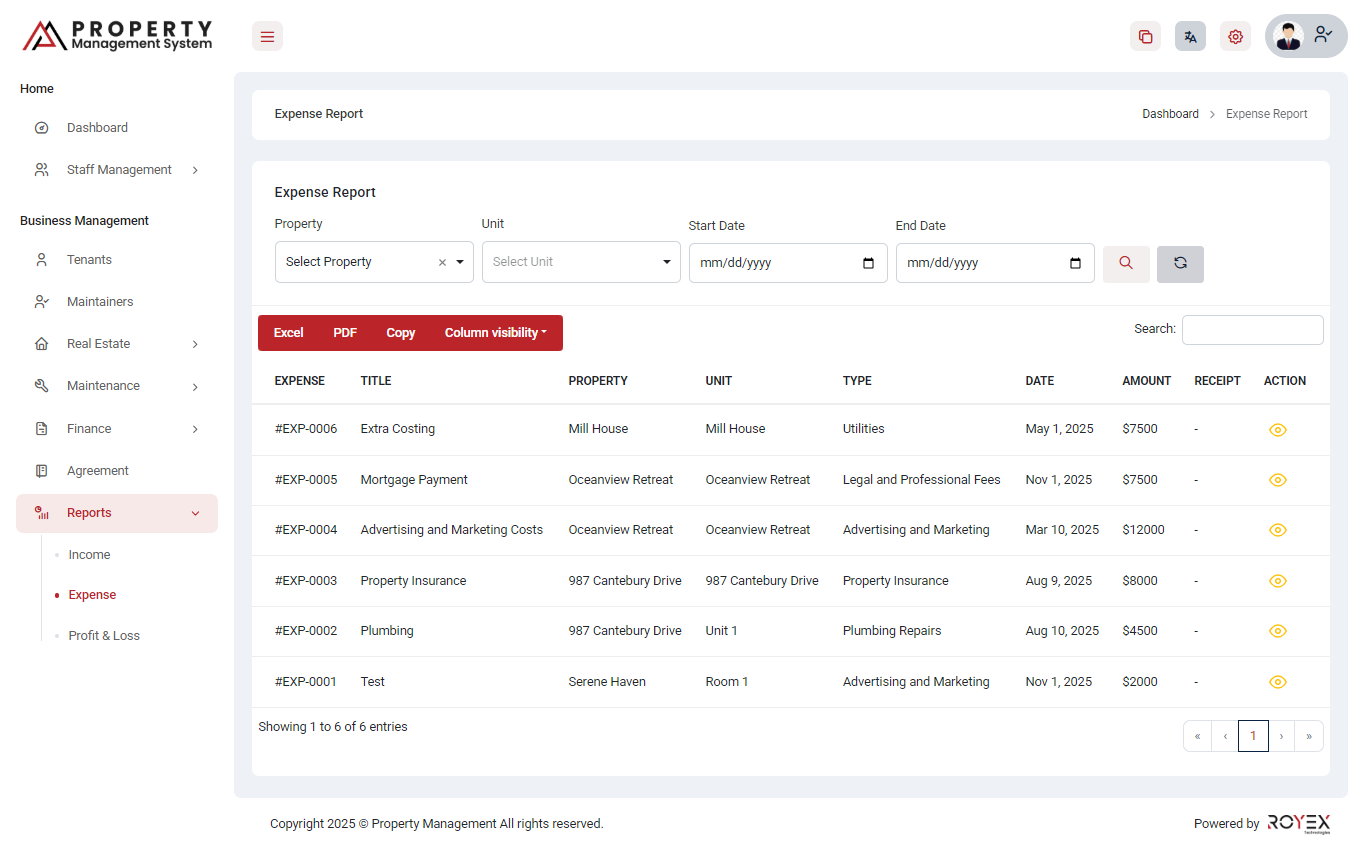The height and width of the screenshot is (851, 1366).
Task: Click the refresh filter reset icon
Action: click(1180, 263)
